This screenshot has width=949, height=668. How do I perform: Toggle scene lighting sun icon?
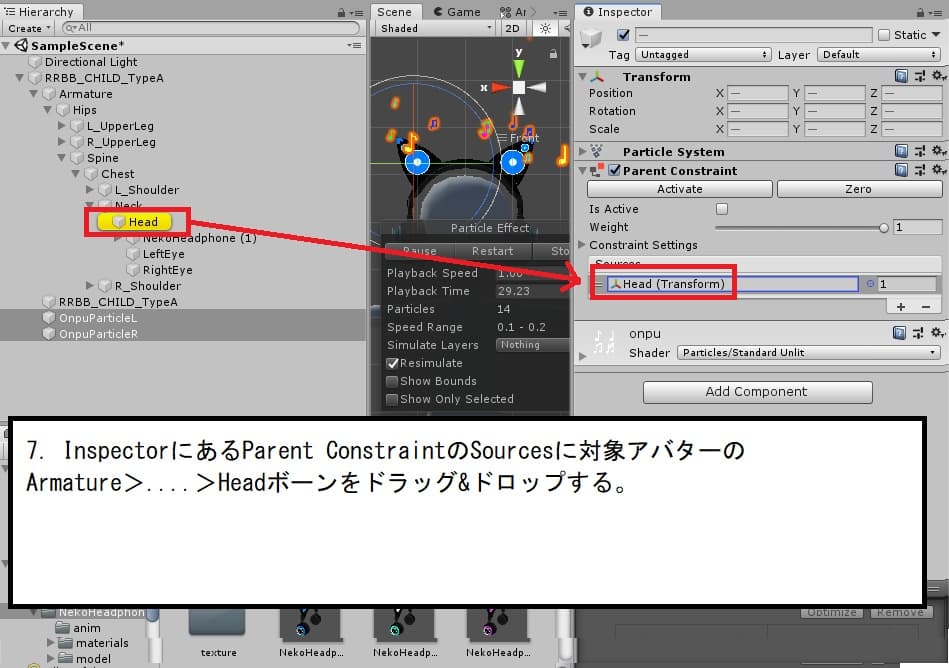(545, 28)
